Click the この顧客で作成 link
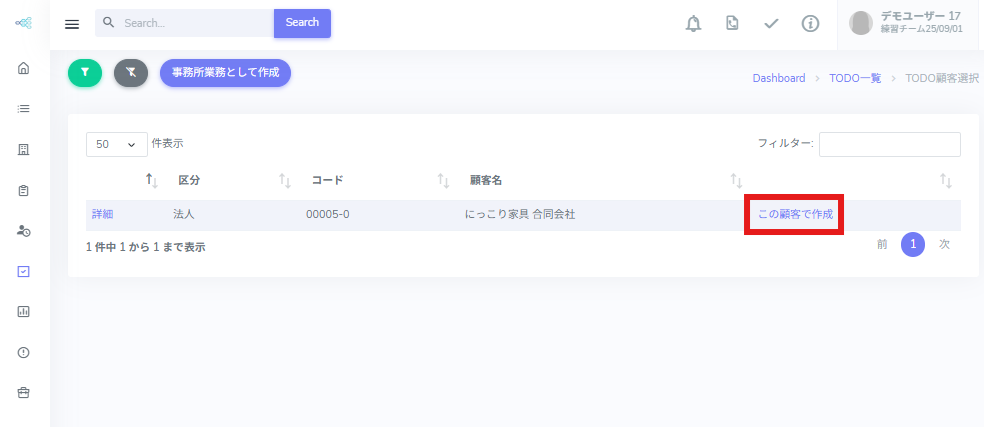 (x=795, y=215)
